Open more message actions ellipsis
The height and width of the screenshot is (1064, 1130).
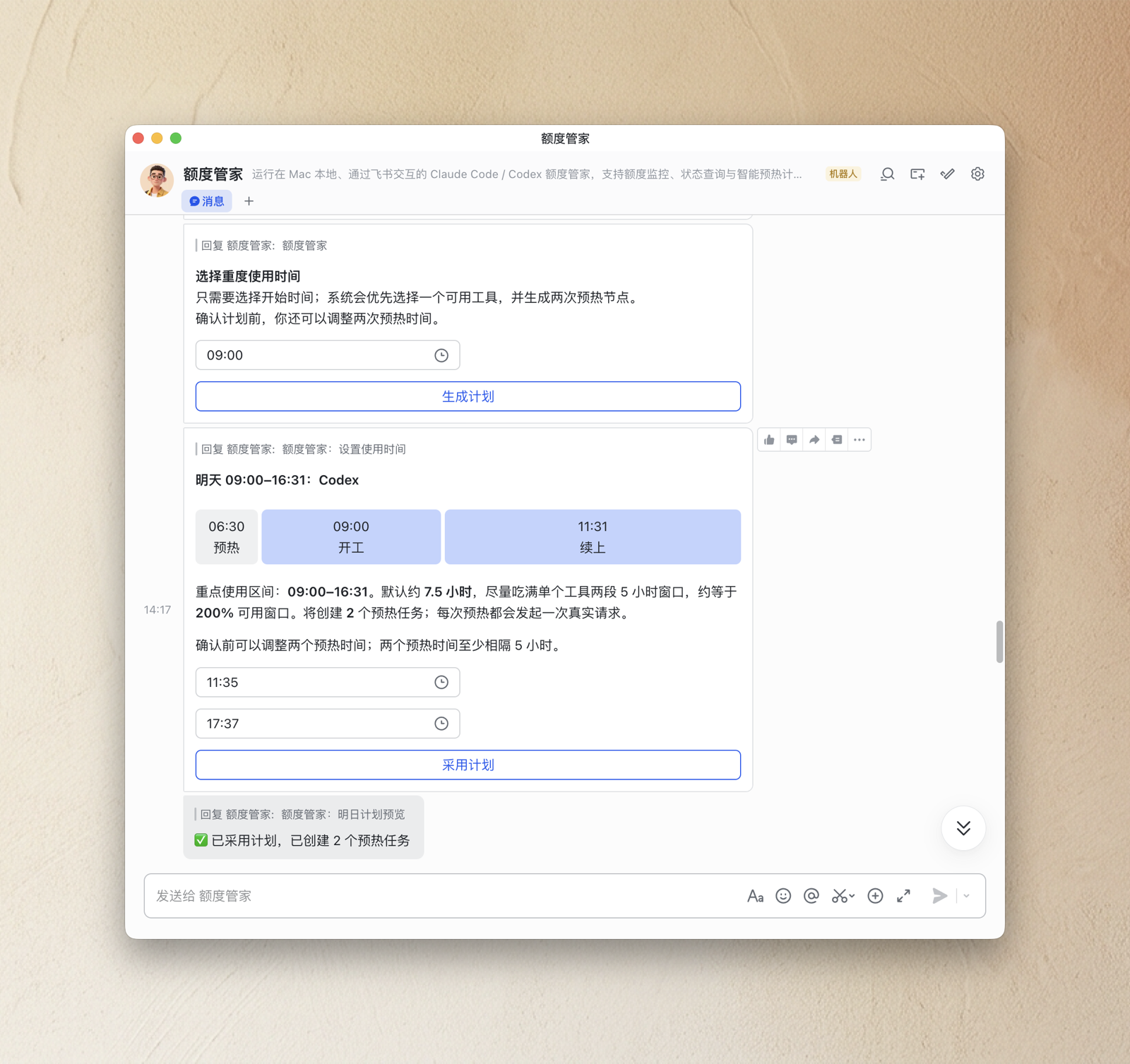pos(860,440)
